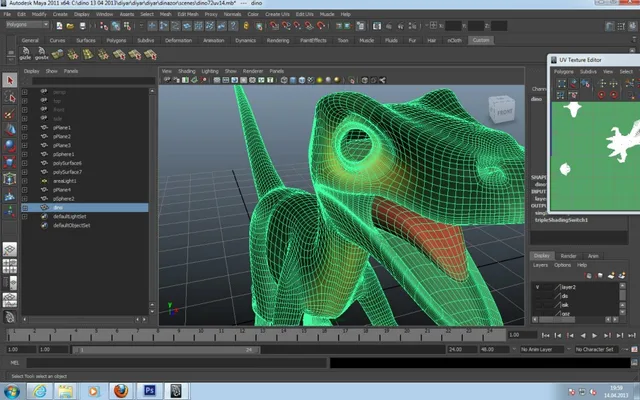
Task: Open the Create UVs menu
Action: pyautogui.click(x=277, y=14)
